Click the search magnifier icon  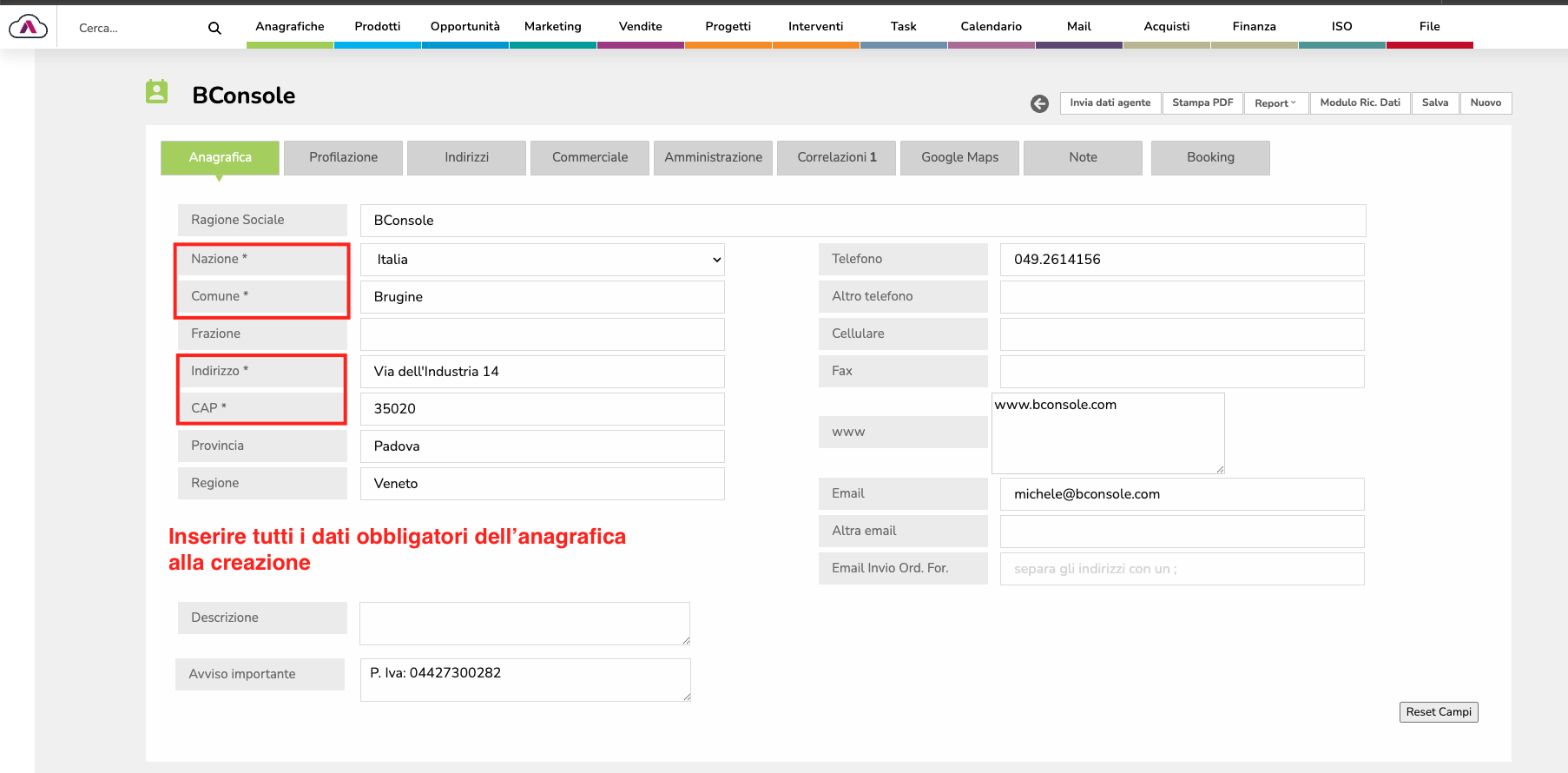214,28
